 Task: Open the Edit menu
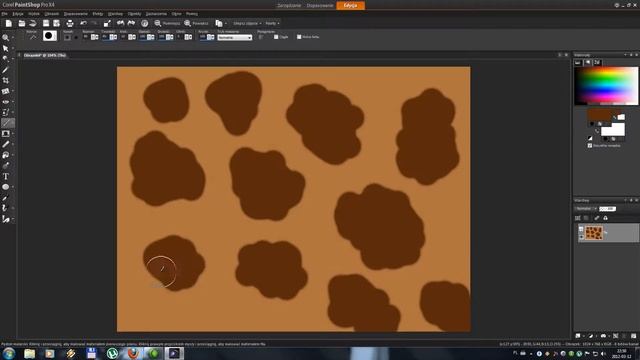point(18,13)
